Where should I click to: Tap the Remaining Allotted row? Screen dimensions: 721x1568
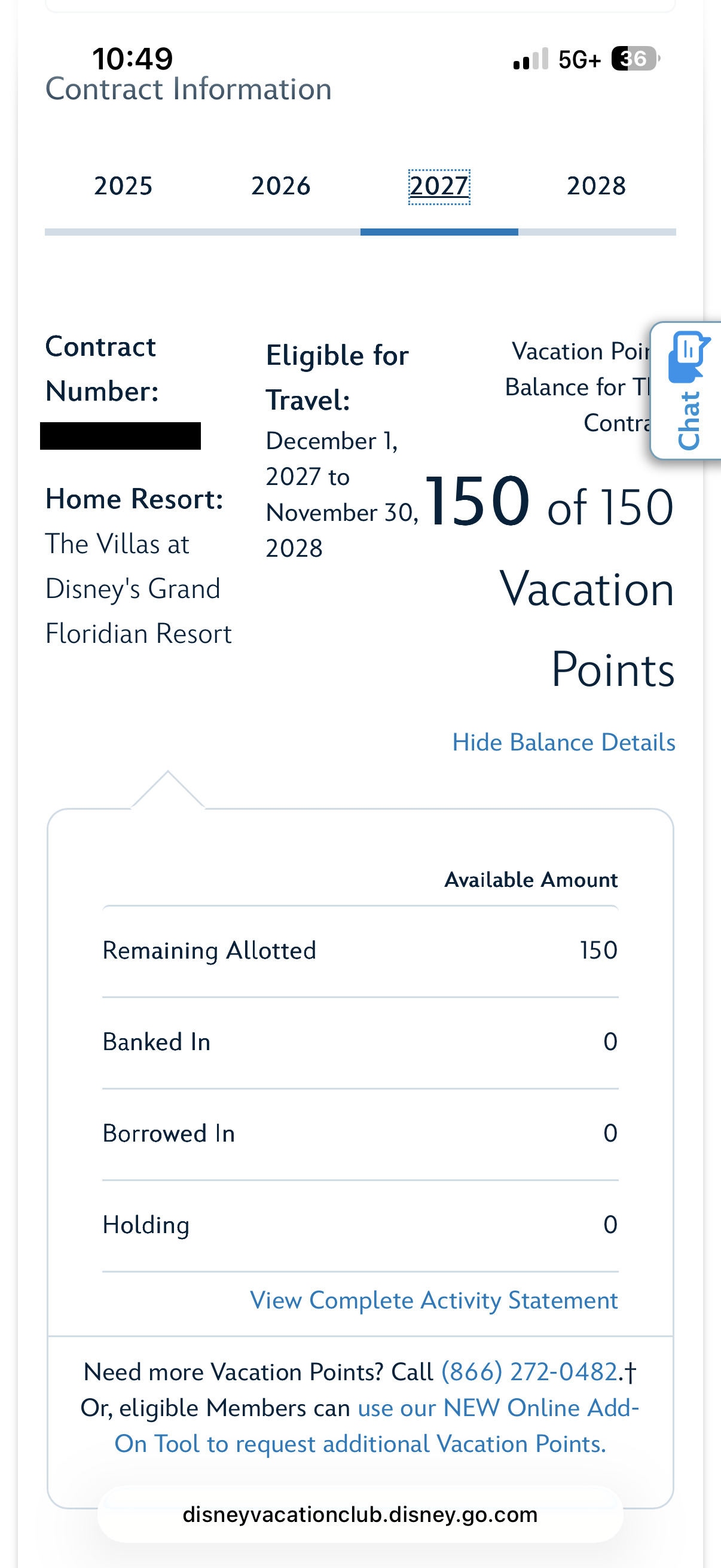[x=360, y=951]
